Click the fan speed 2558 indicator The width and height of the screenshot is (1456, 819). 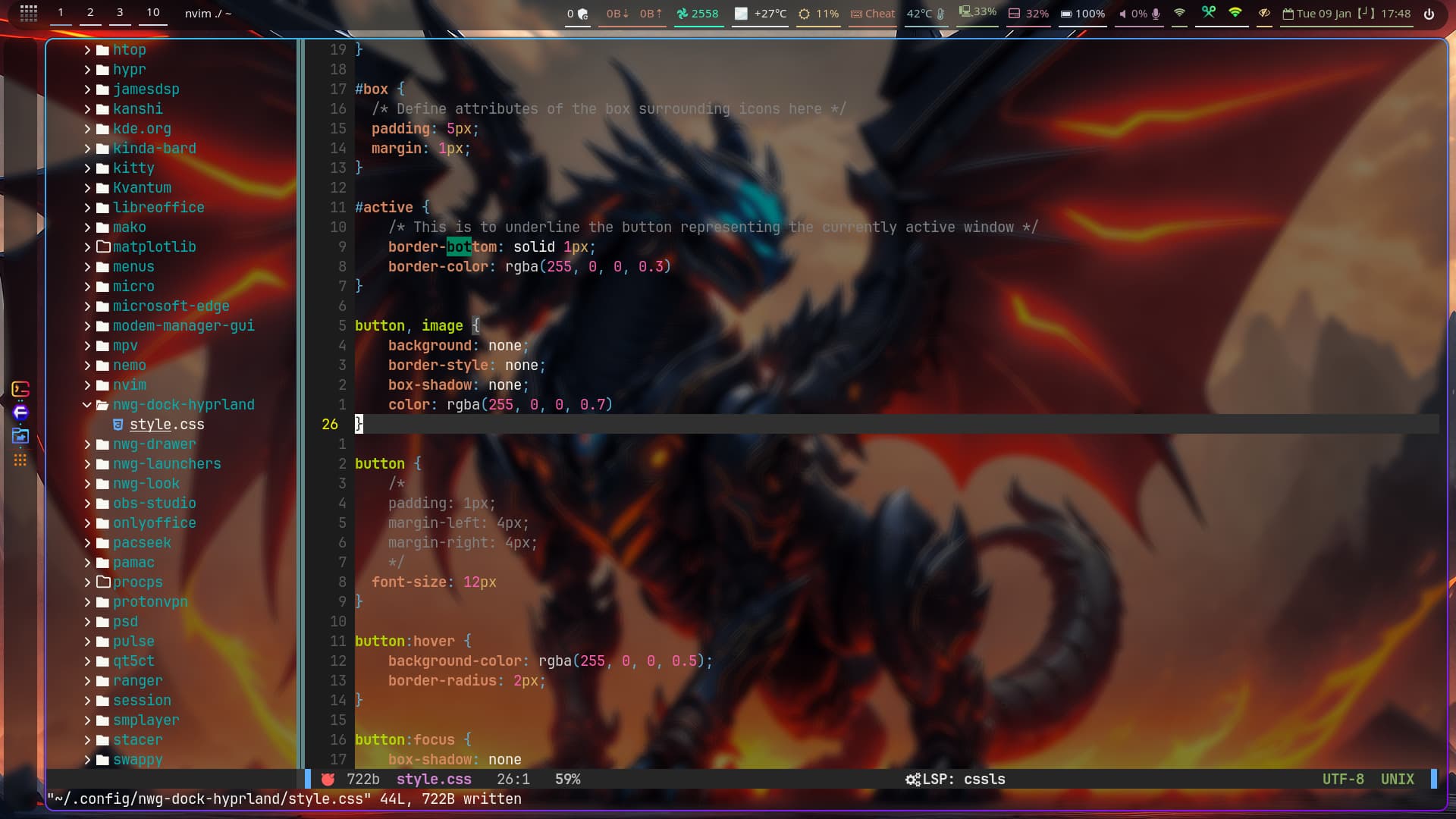[x=697, y=14]
